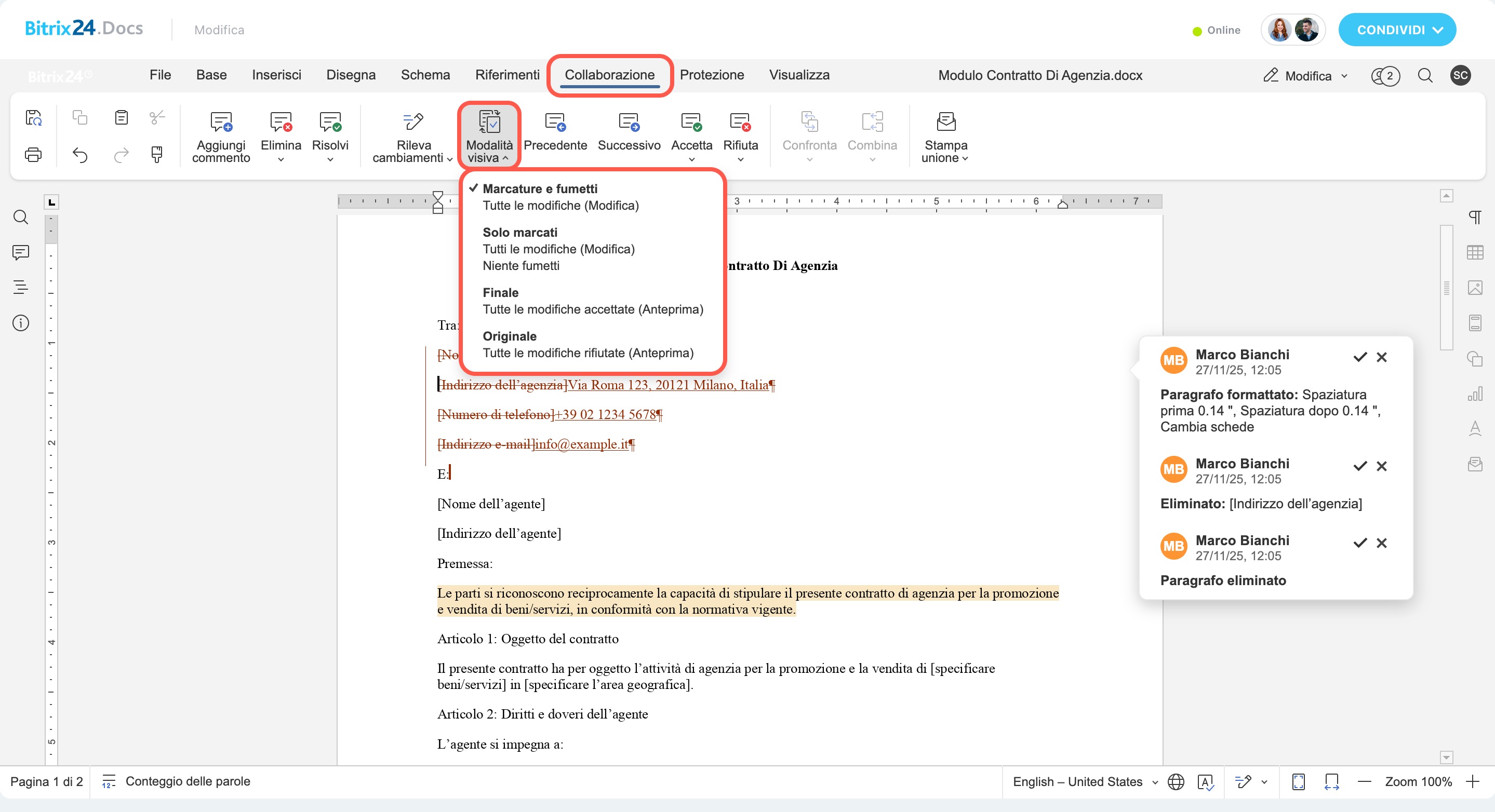The width and height of the screenshot is (1495, 812).
Task: Click the Precedente change icon
Action: point(555,123)
